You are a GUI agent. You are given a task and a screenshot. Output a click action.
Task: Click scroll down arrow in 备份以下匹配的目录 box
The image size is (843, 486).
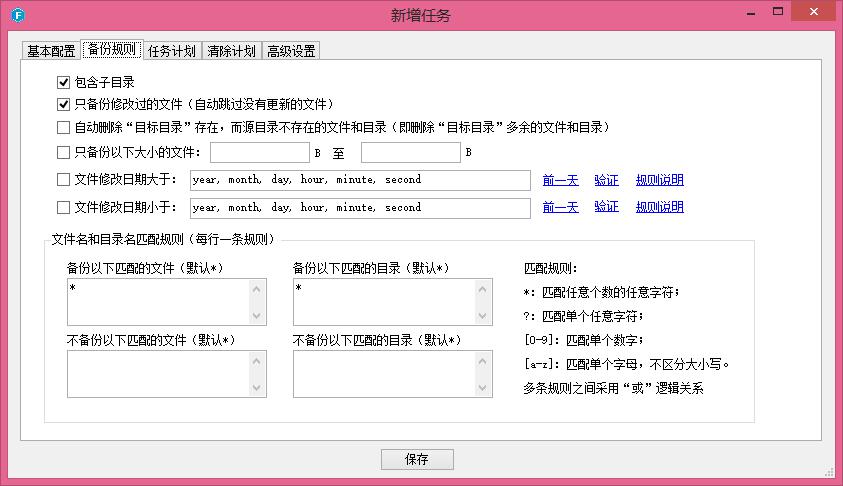pos(482,316)
